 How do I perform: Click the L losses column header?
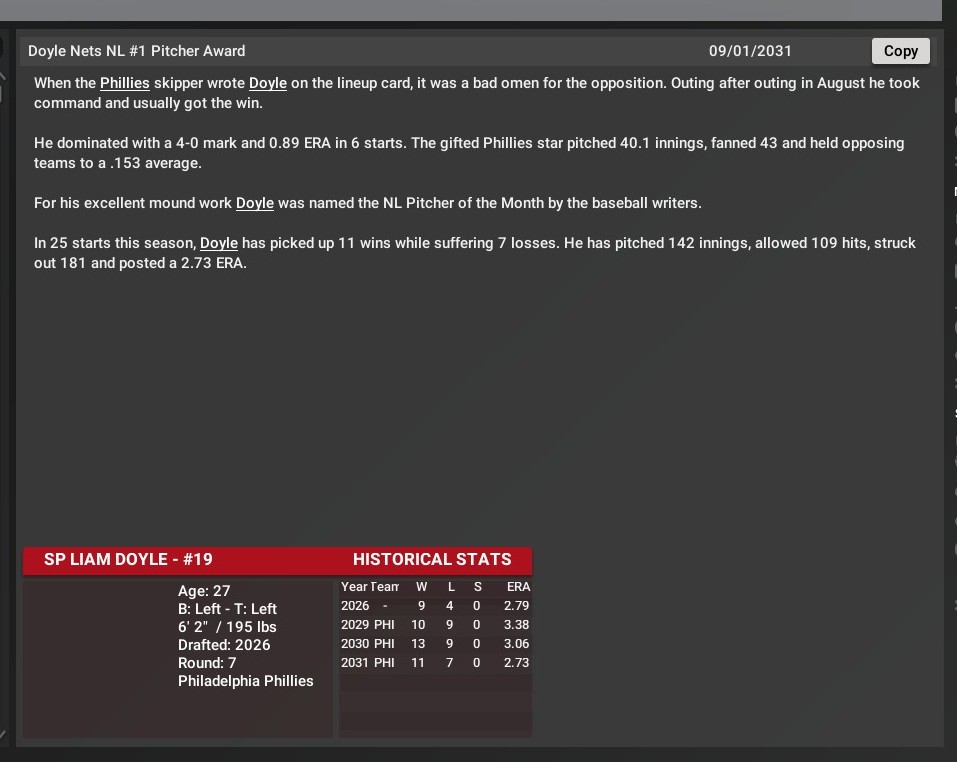tap(451, 587)
